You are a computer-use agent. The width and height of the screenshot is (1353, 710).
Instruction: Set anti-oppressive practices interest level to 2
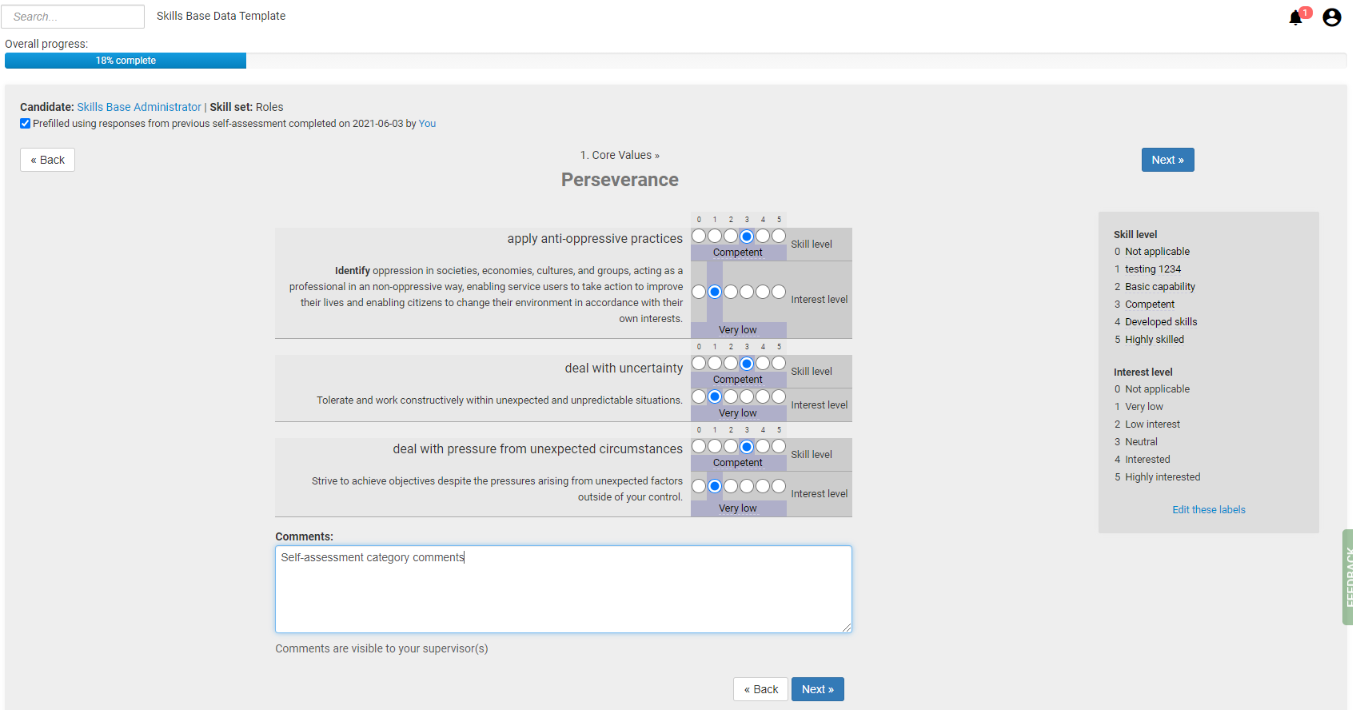(730, 292)
